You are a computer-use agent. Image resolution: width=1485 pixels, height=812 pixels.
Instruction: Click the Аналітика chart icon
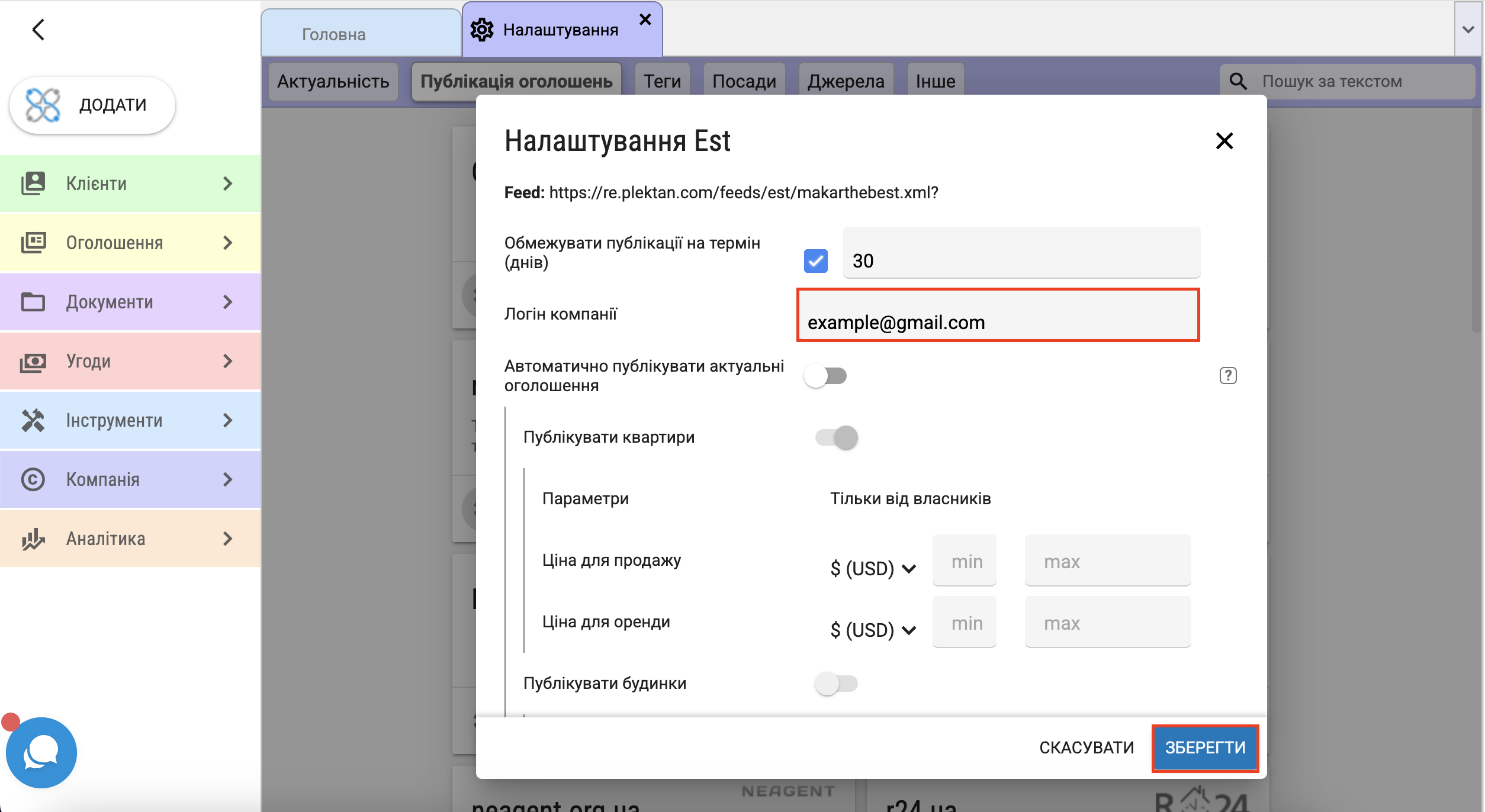[x=33, y=539]
